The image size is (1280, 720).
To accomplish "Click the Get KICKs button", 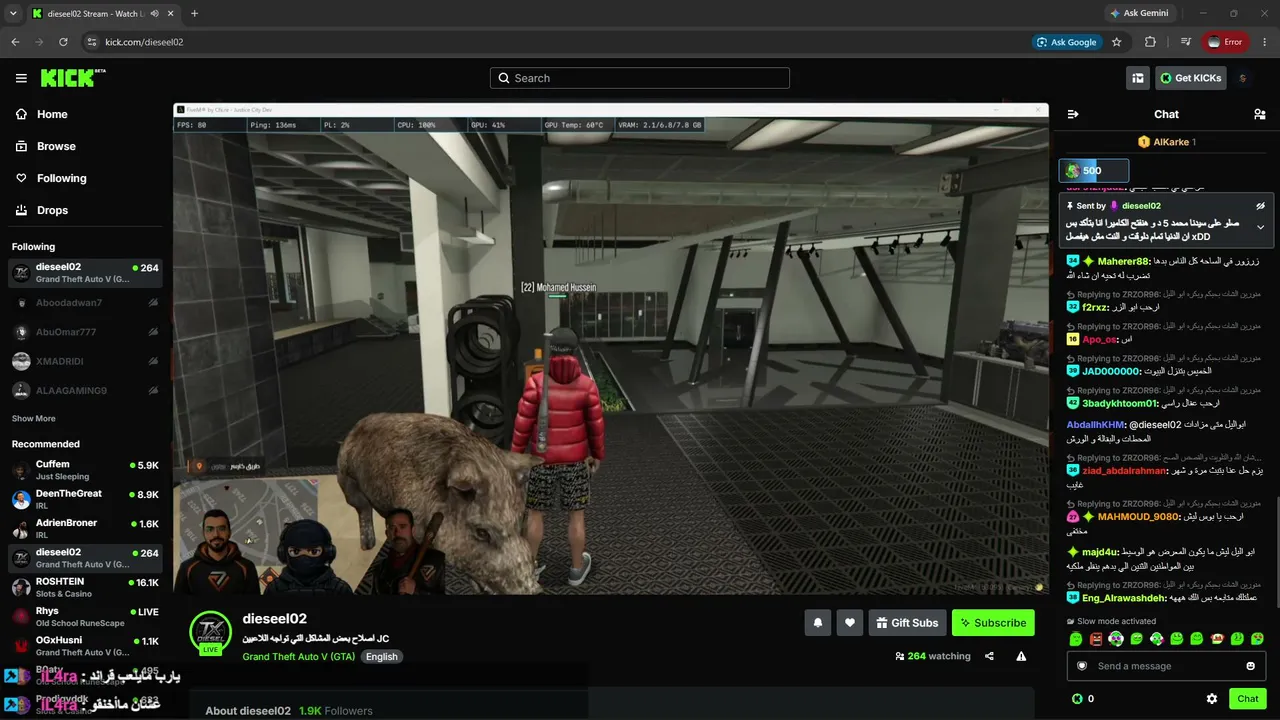I will 1191,78.
